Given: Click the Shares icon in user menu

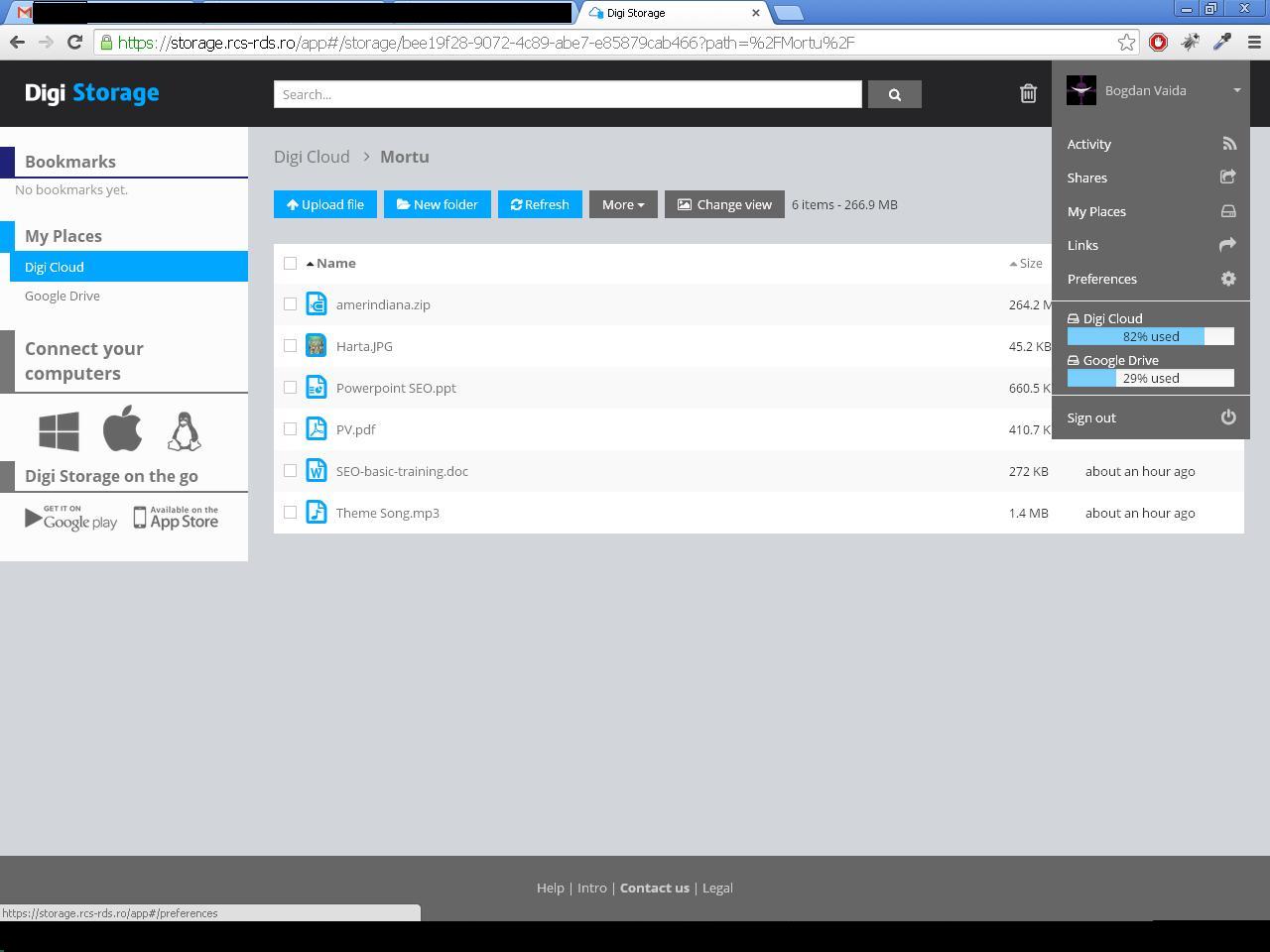Looking at the screenshot, I should [x=1228, y=178].
